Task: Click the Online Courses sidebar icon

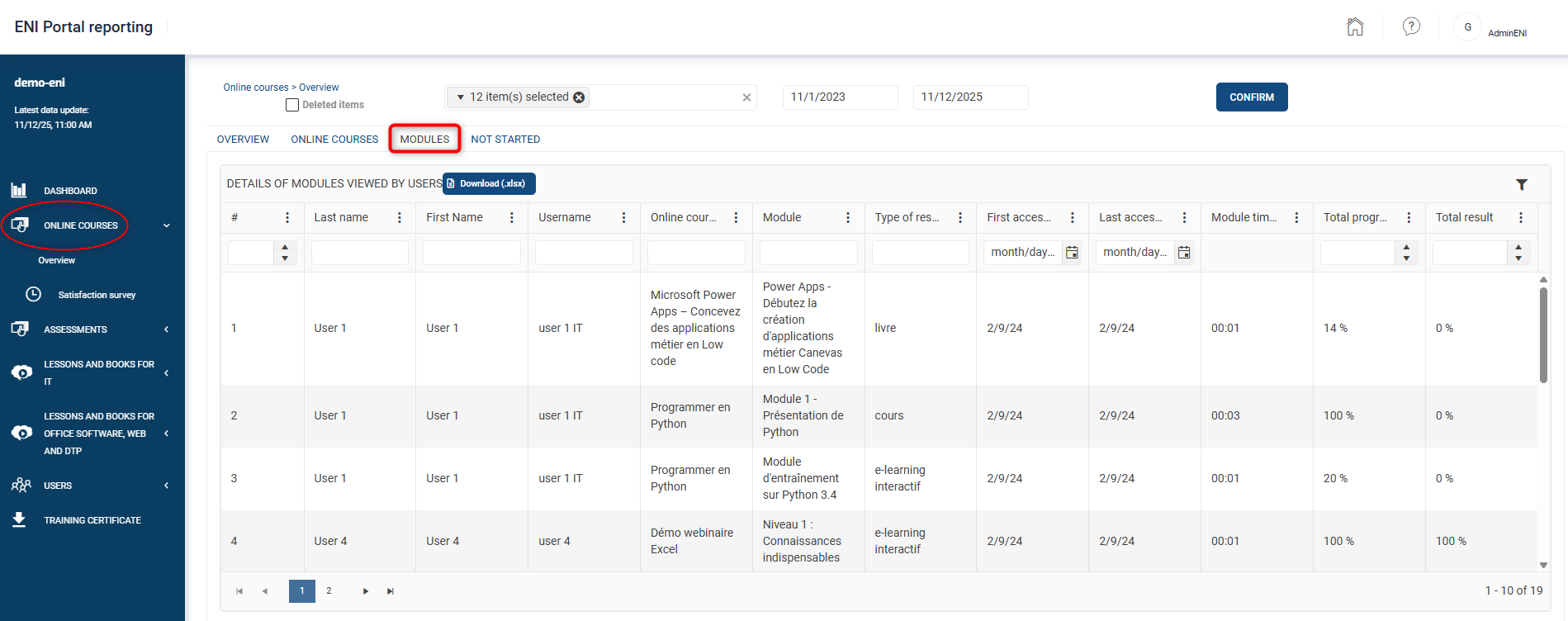Action: [x=20, y=225]
